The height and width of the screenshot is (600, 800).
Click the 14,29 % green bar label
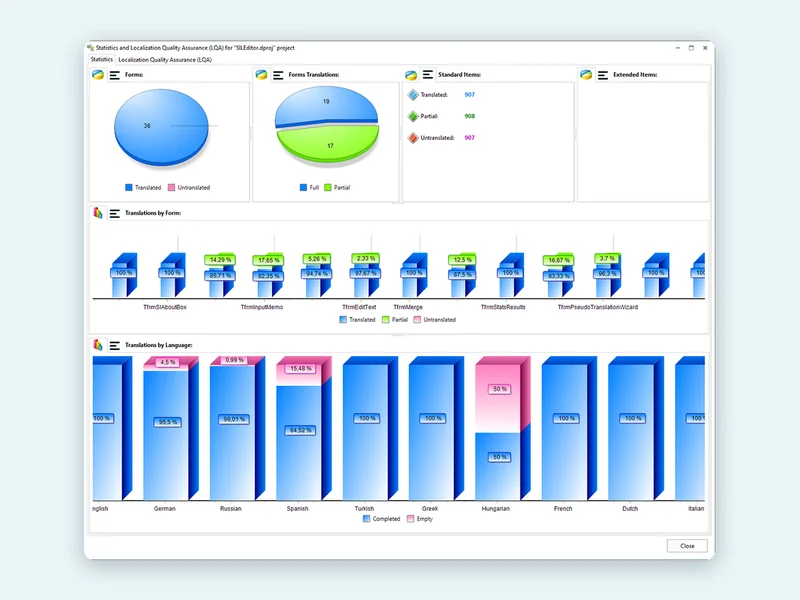pyautogui.click(x=220, y=260)
